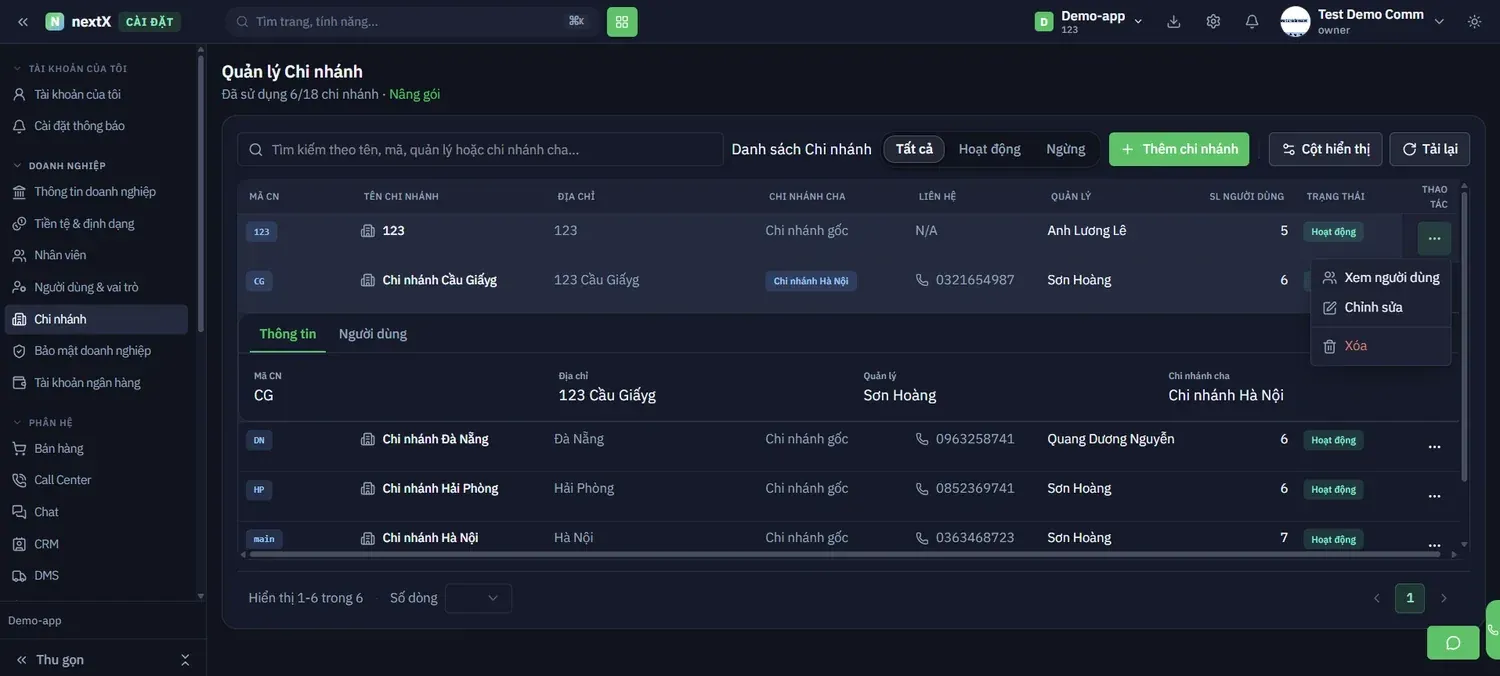Collapse the Doanh nghiệp sidebar section
1500x676 pixels.
click(x=17, y=166)
